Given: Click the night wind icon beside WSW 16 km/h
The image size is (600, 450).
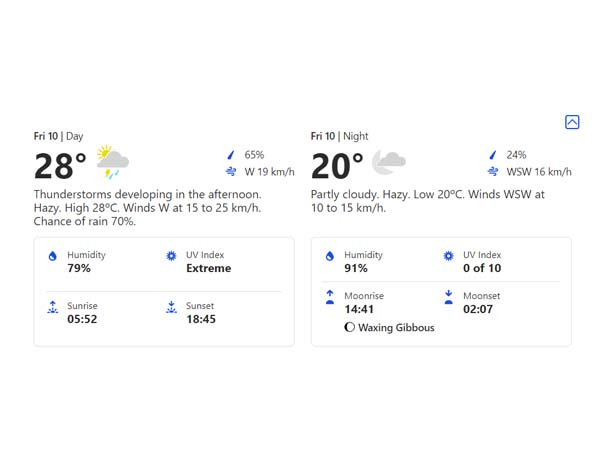Looking at the screenshot, I should (492, 172).
